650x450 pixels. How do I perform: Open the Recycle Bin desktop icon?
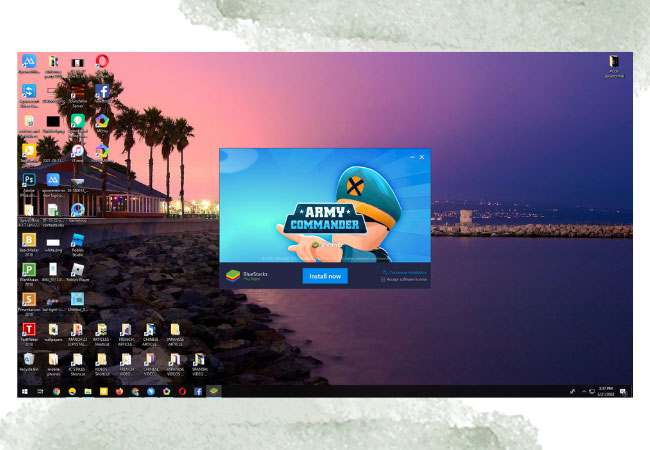coord(29,358)
